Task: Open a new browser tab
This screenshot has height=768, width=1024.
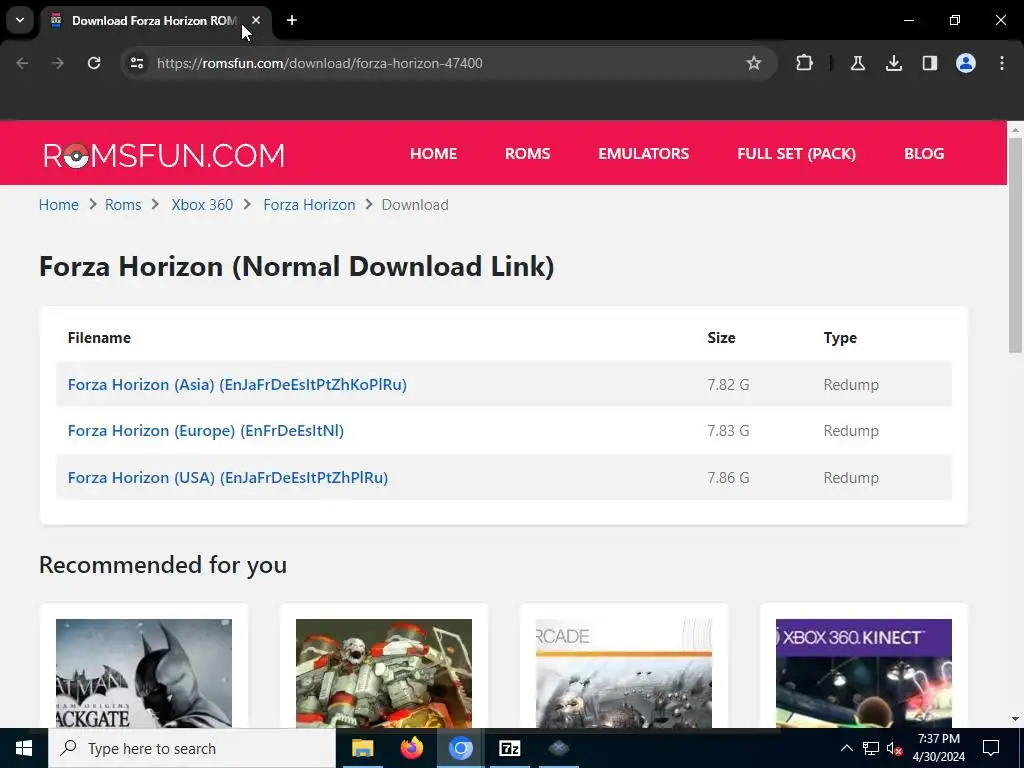Action: coord(292,20)
